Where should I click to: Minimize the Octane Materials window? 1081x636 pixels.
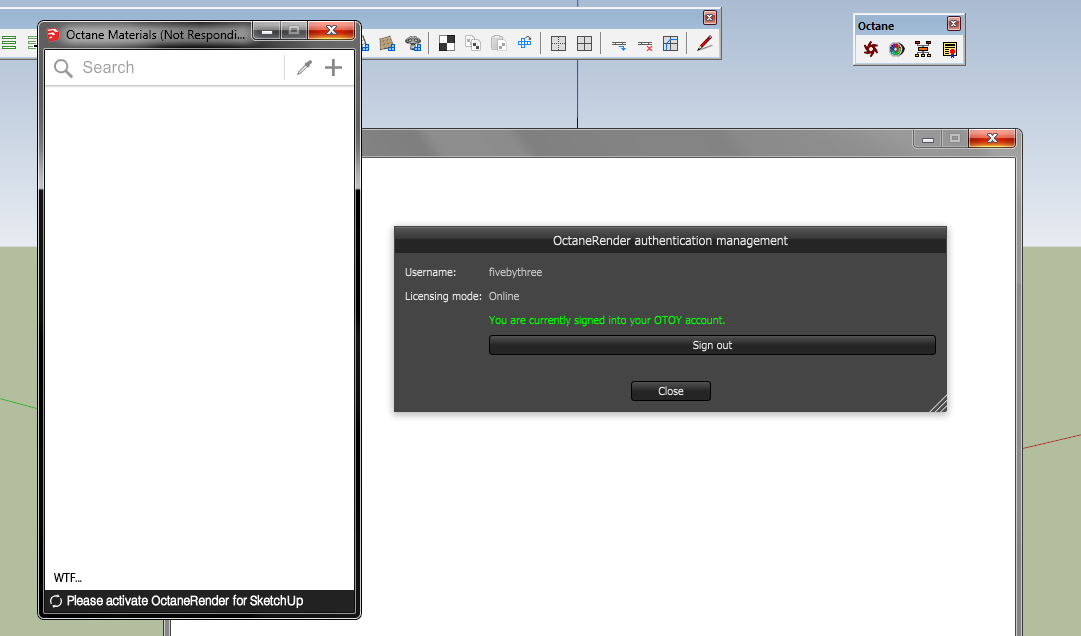(x=267, y=30)
